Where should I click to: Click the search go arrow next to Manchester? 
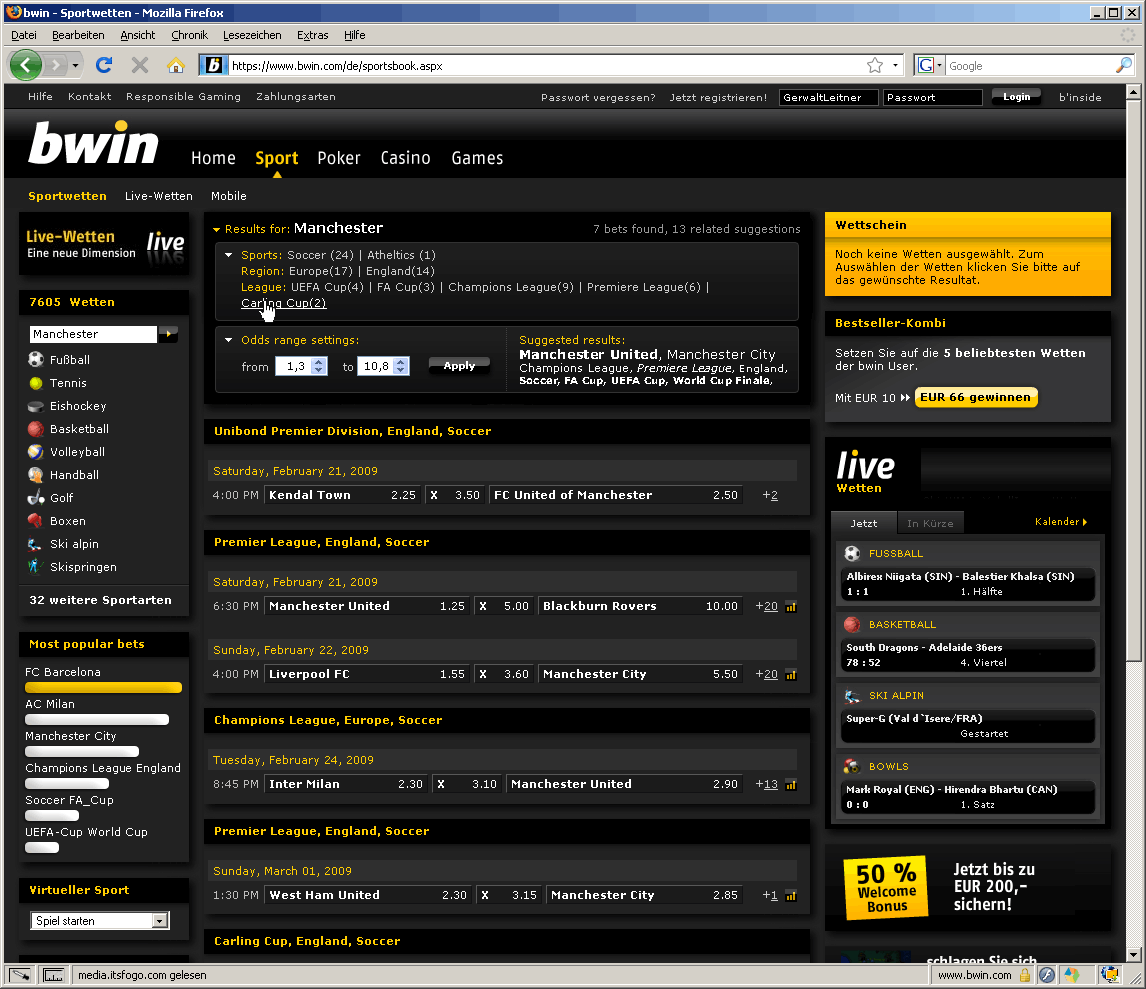tap(169, 334)
